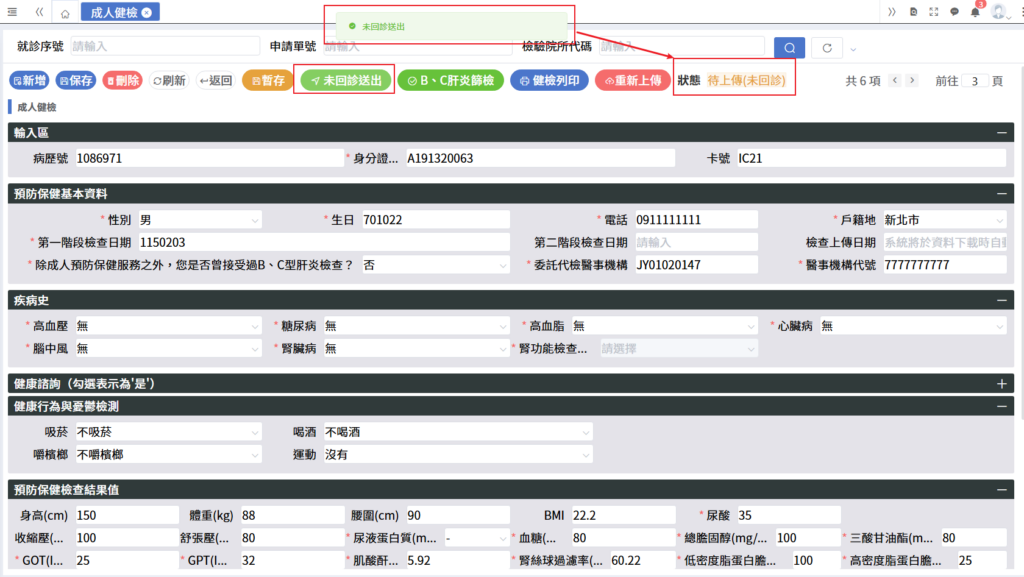
Task: Close the 成人健檢 tab
Action: (147, 12)
